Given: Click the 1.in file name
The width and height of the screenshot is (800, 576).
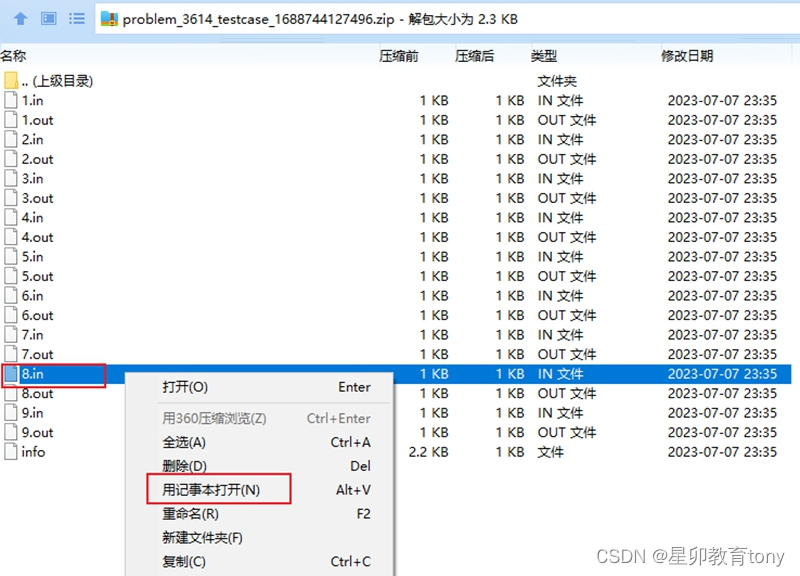Looking at the screenshot, I should pyautogui.click(x=32, y=101).
